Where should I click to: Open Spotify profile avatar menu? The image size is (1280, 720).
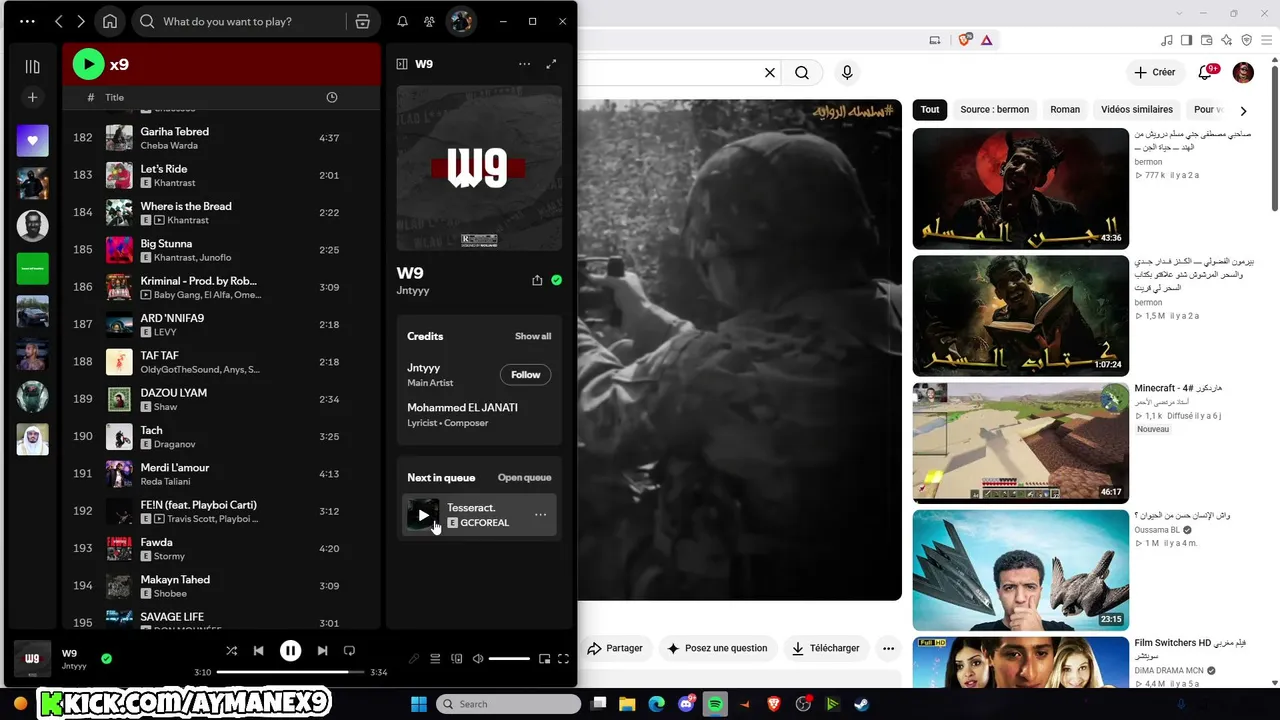[x=460, y=21]
